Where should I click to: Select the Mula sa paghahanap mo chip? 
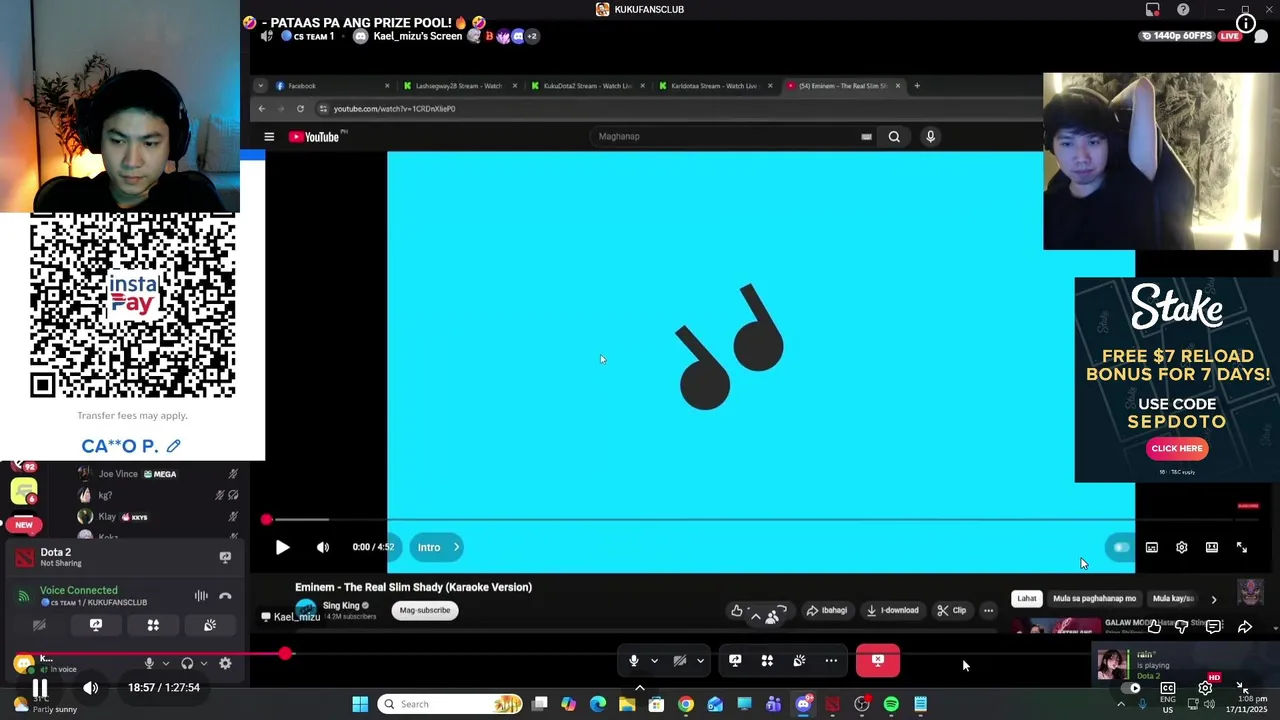(x=1094, y=598)
